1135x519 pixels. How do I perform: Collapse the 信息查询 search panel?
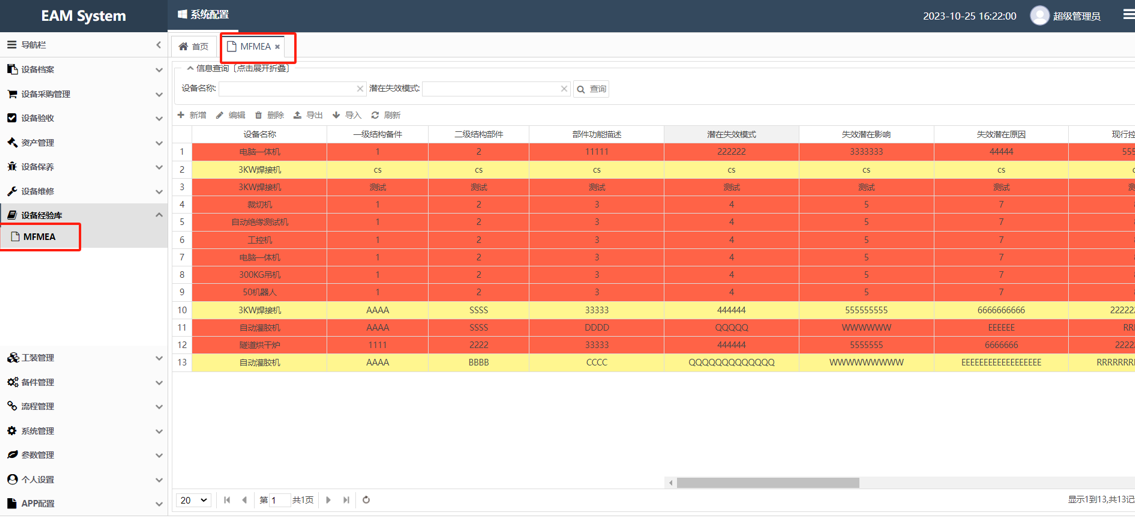[190, 69]
